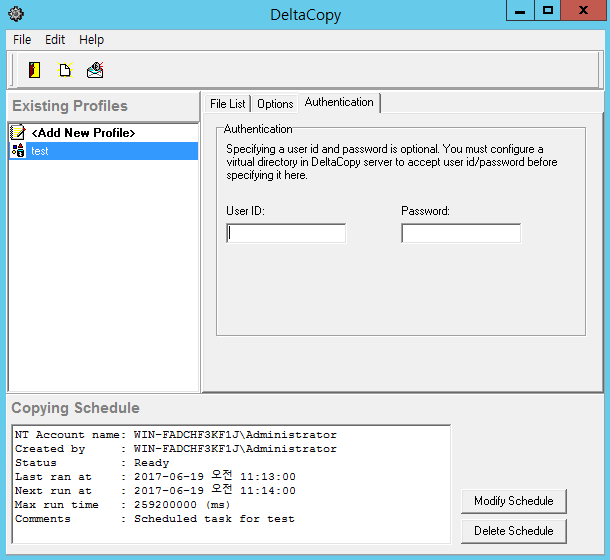Click the Password input field

461,233
